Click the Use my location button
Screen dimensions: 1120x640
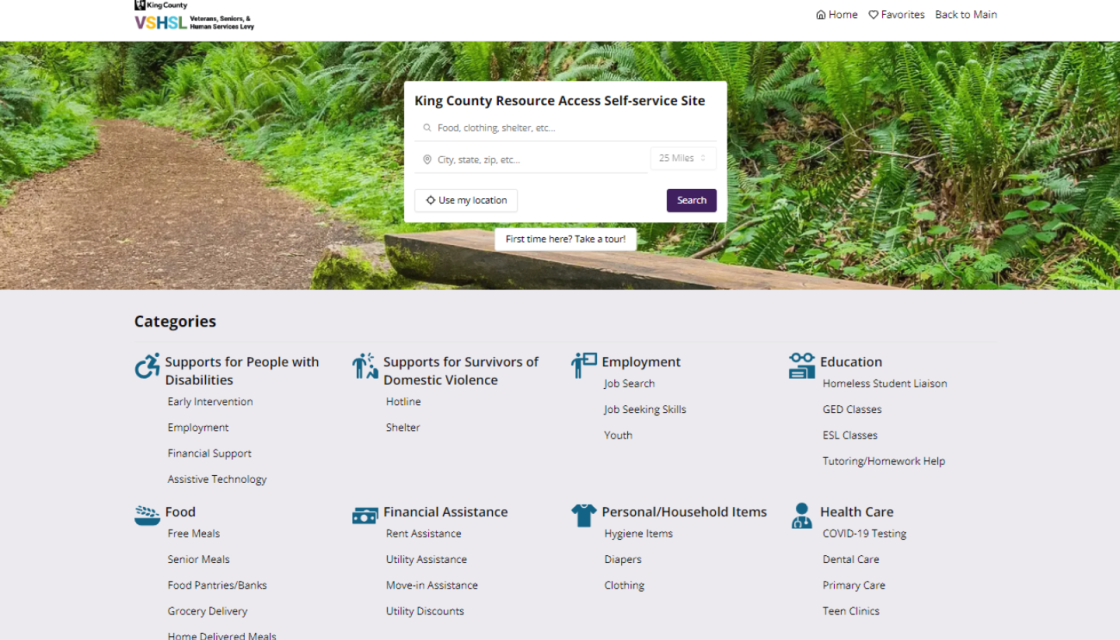466,200
